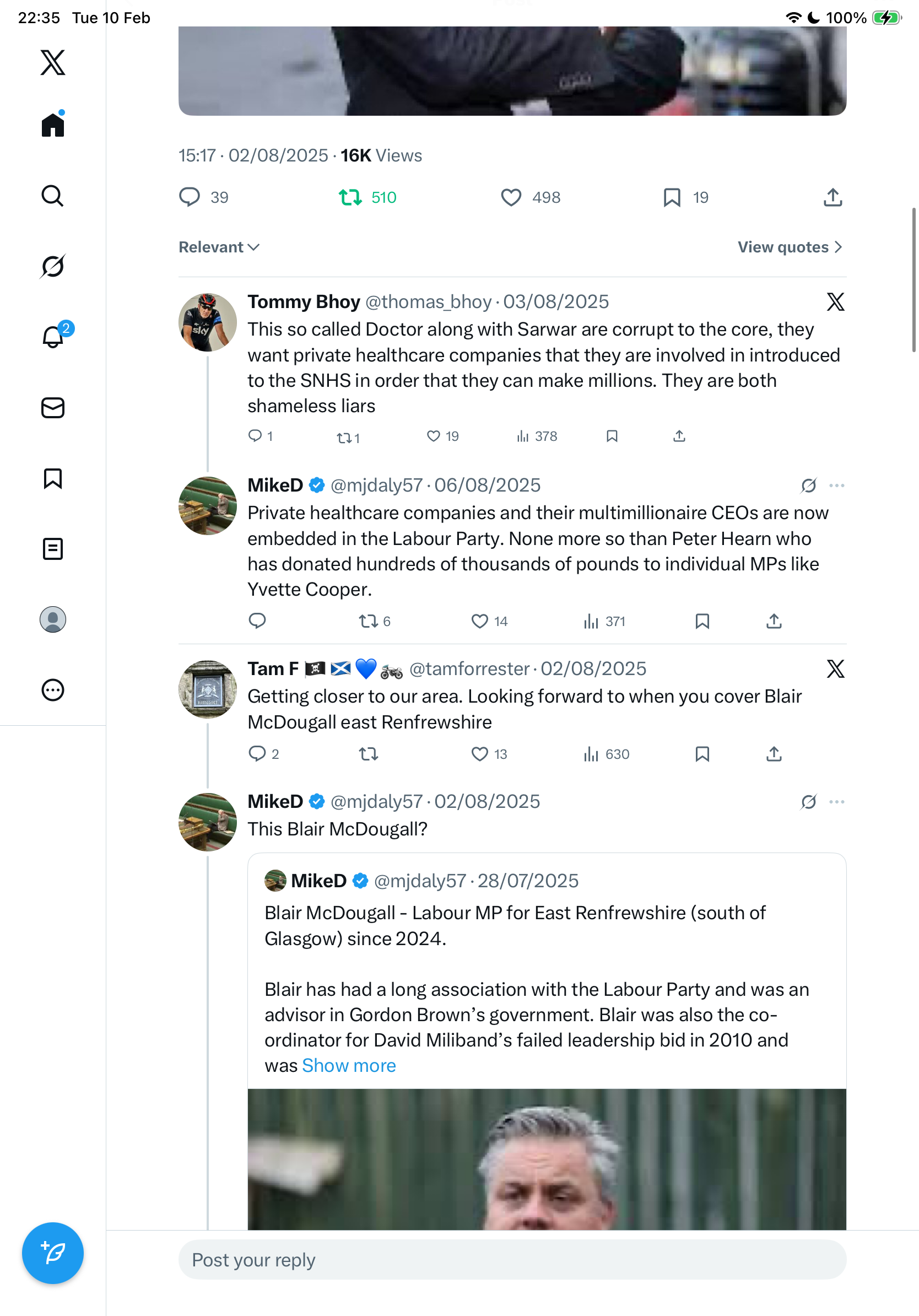This screenshot has width=919, height=1316.
Task: Open more options on MikeD's 06/08/2025 reply
Action: click(x=836, y=486)
